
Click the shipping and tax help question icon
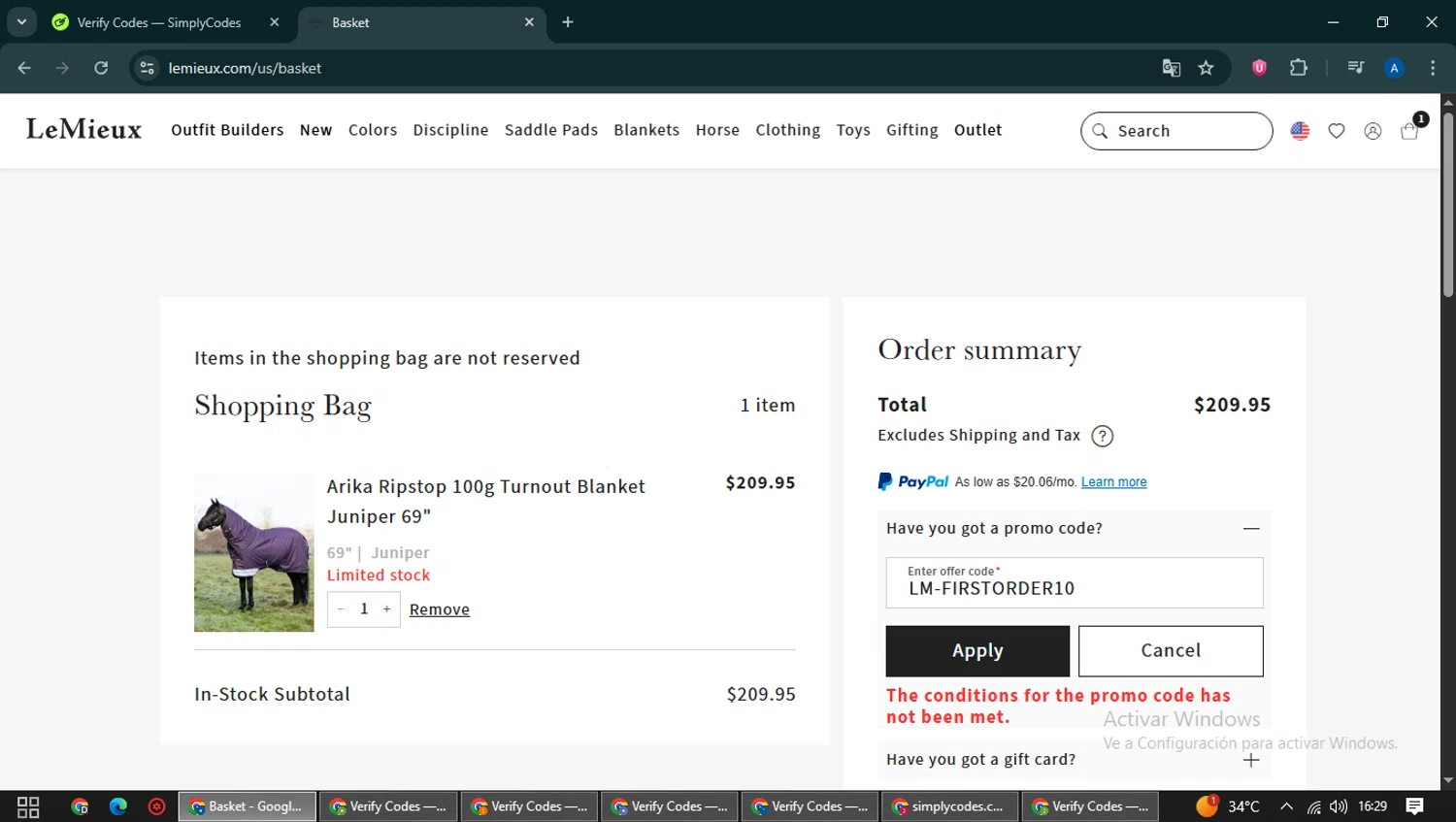[1102, 436]
